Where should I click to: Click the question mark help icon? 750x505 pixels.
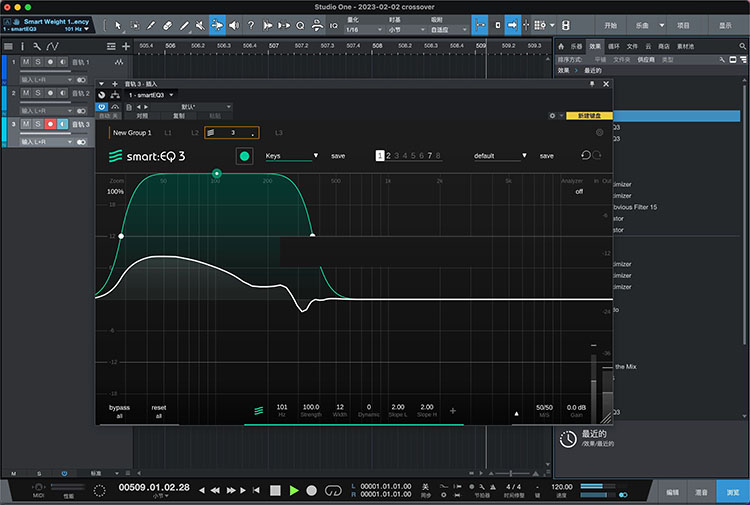[251, 25]
